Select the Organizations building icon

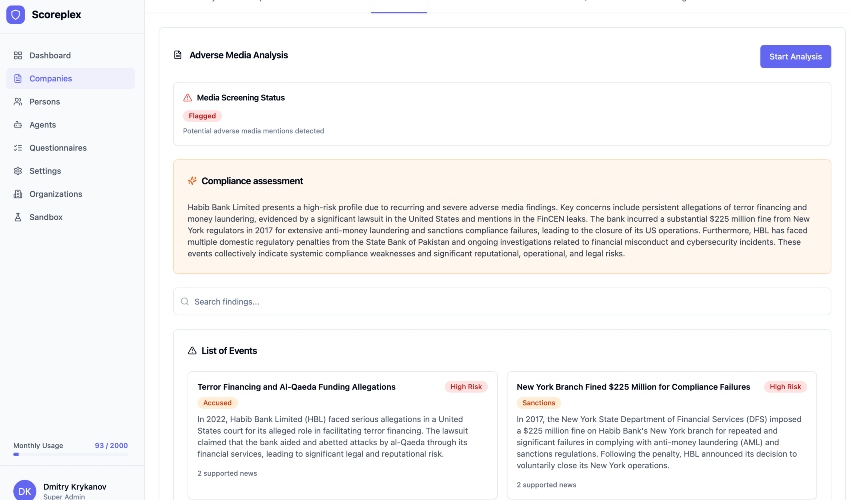18,194
